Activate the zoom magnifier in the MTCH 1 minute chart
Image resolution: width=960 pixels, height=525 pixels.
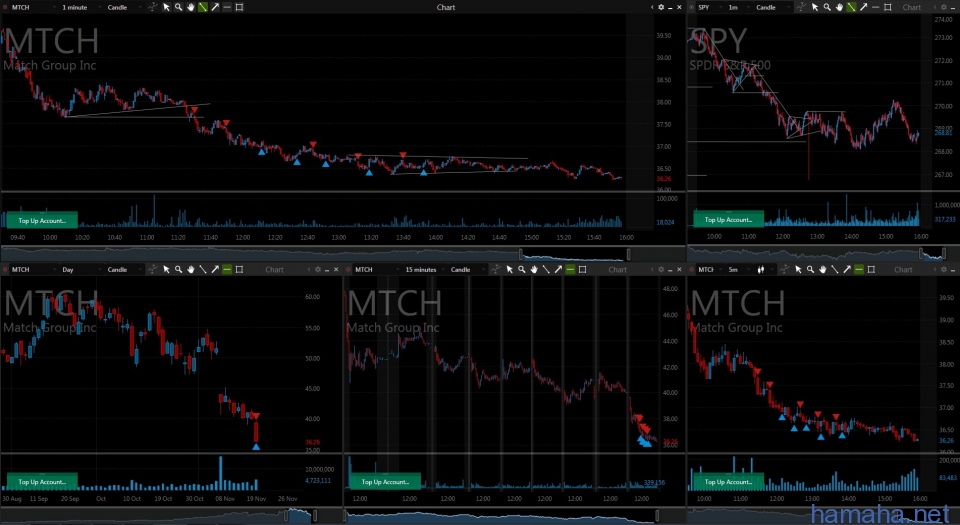[x=178, y=7]
